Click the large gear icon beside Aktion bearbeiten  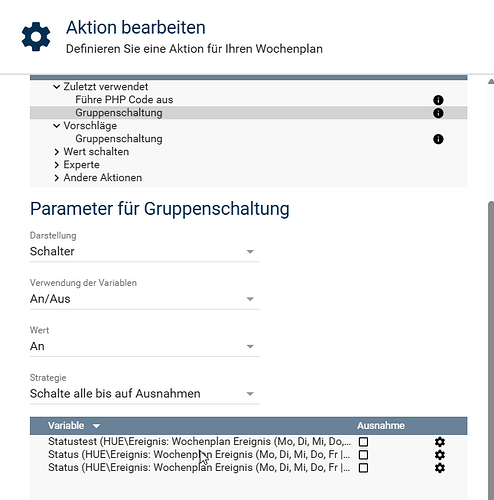click(x=36, y=37)
